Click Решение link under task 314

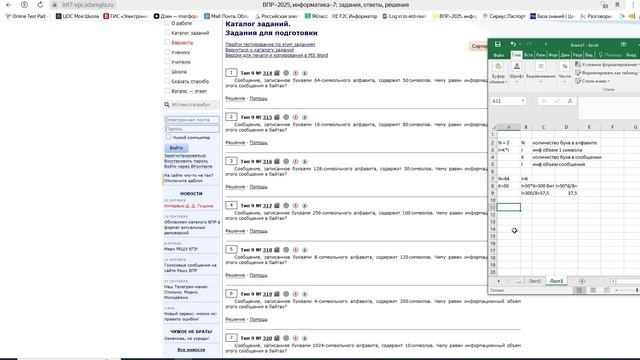coord(235,98)
